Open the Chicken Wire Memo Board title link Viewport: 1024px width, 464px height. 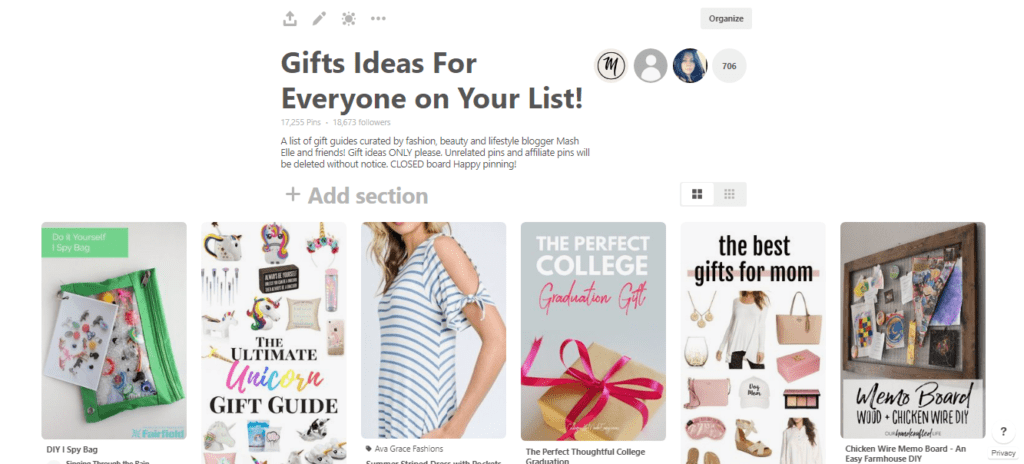906,454
